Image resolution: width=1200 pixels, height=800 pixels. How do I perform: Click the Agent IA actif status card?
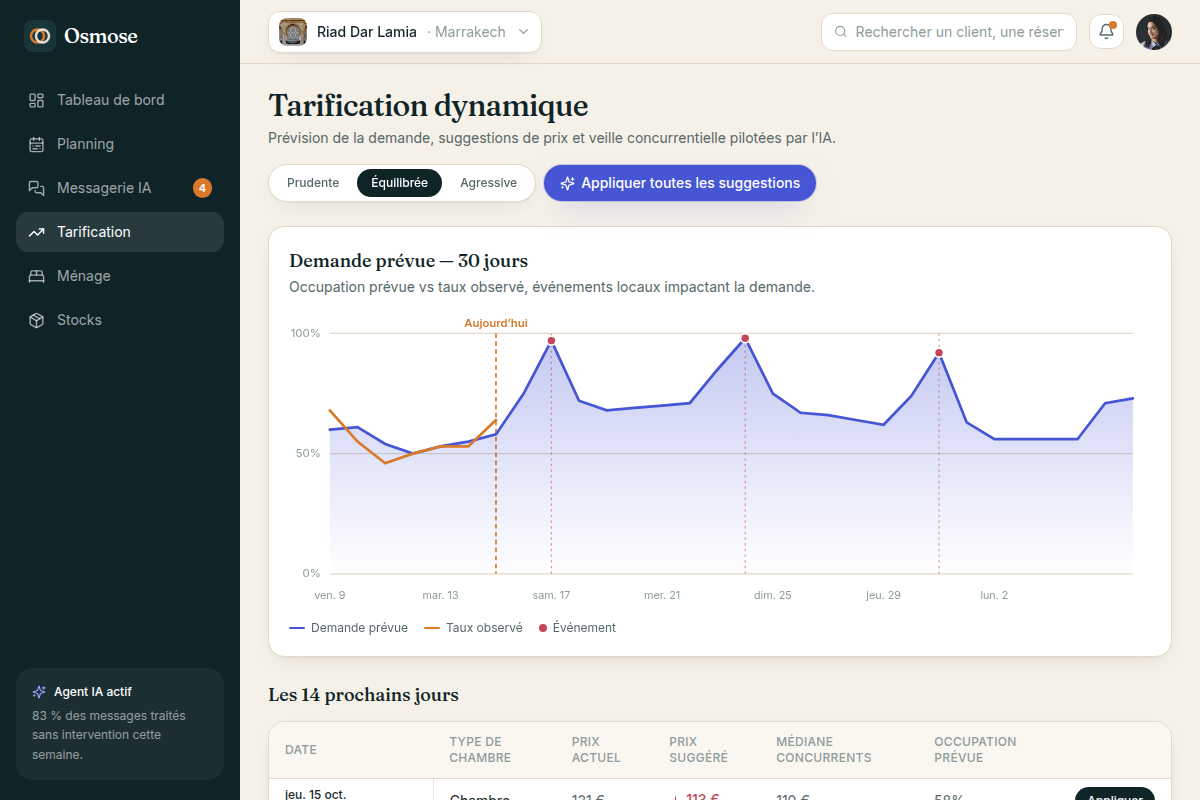tap(120, 724)
